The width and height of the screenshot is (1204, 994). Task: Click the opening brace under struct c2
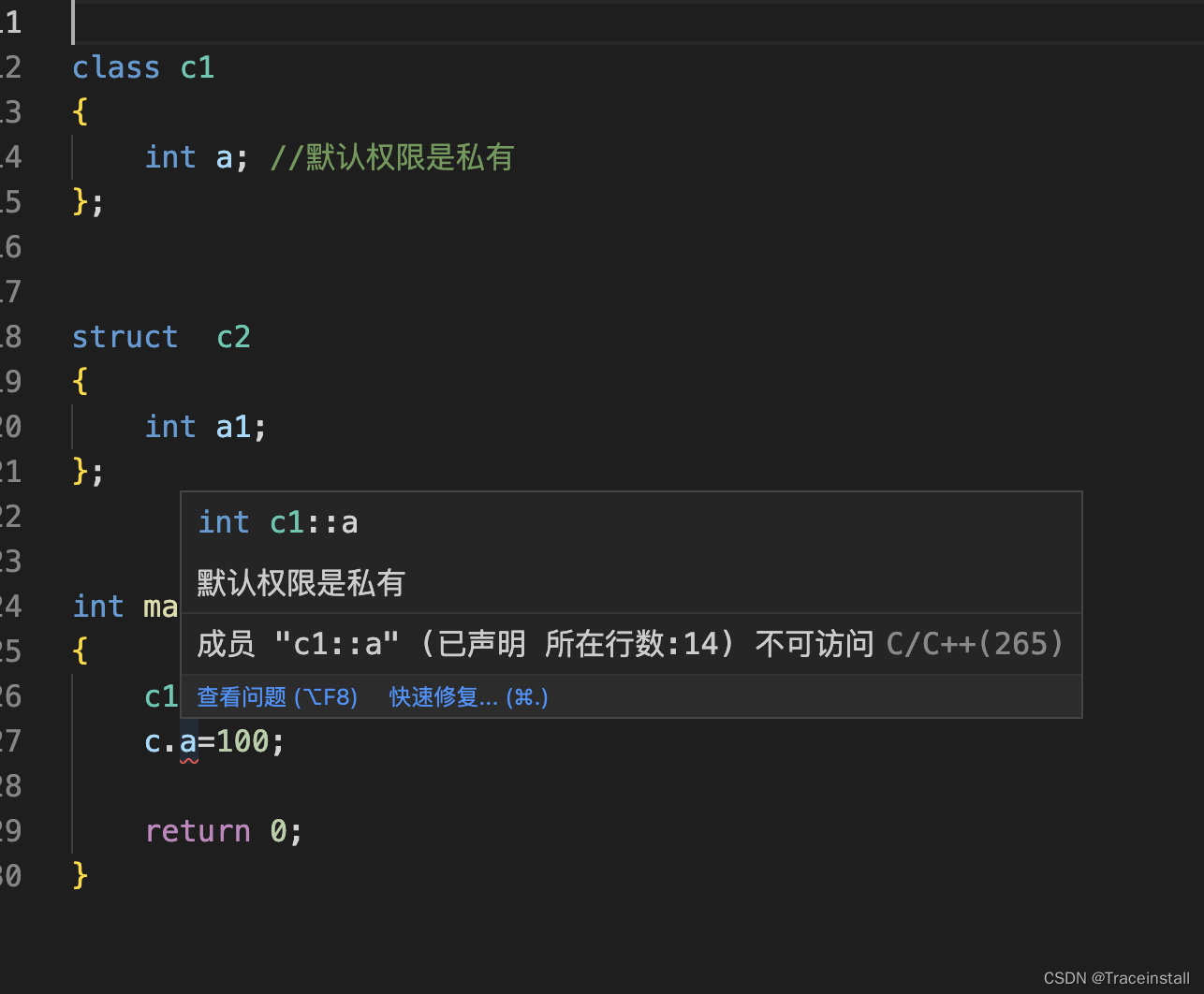click(81, 382)
